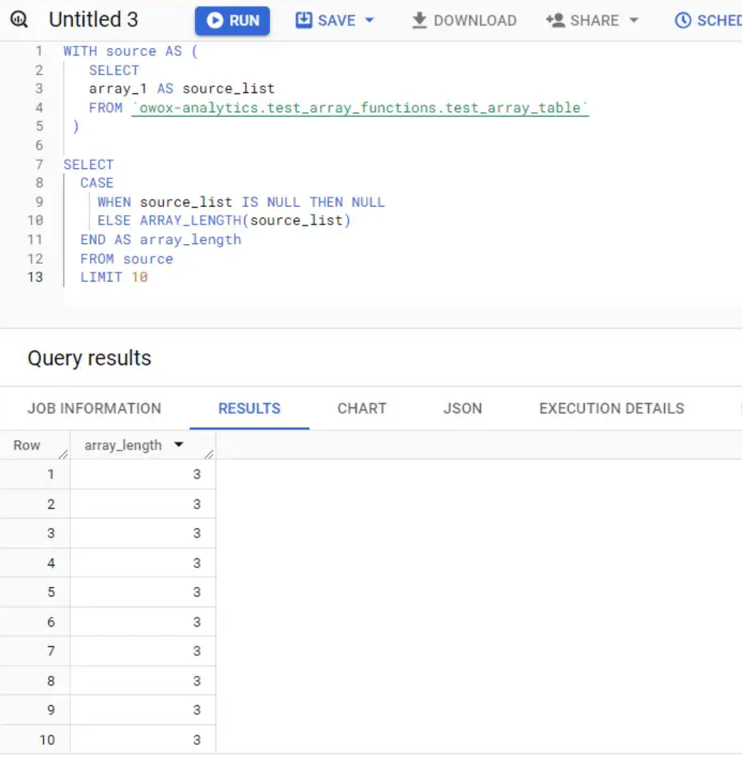The height and width of the screenshot is (768, 742).
Task: Run the query with the RUN button
Action: pos(232,21)
